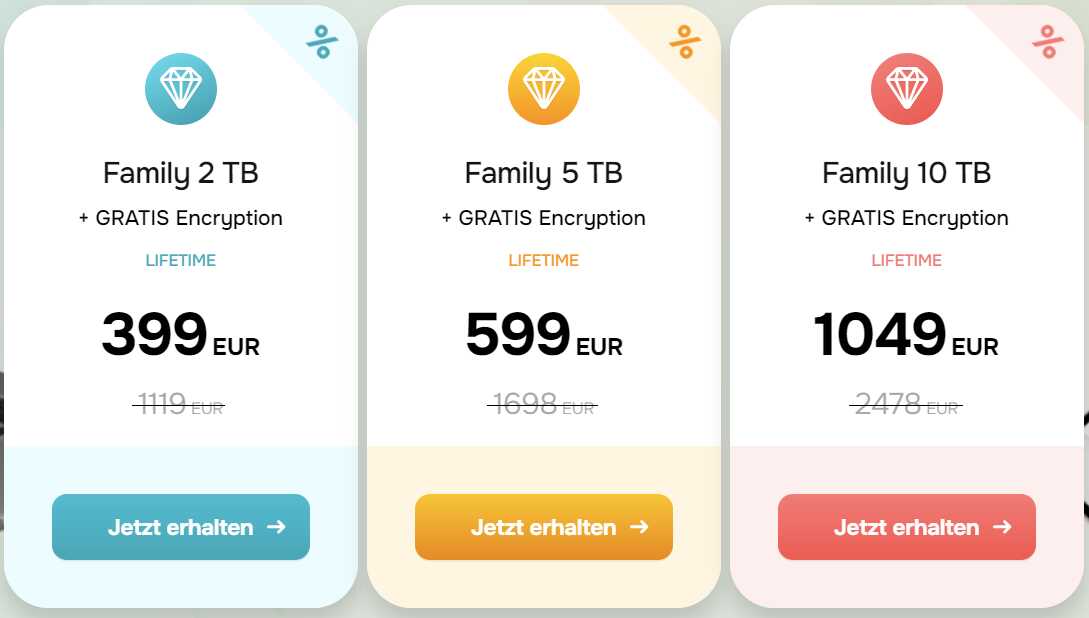Select the Family 2 TB plan title

(x=181, y=174)
